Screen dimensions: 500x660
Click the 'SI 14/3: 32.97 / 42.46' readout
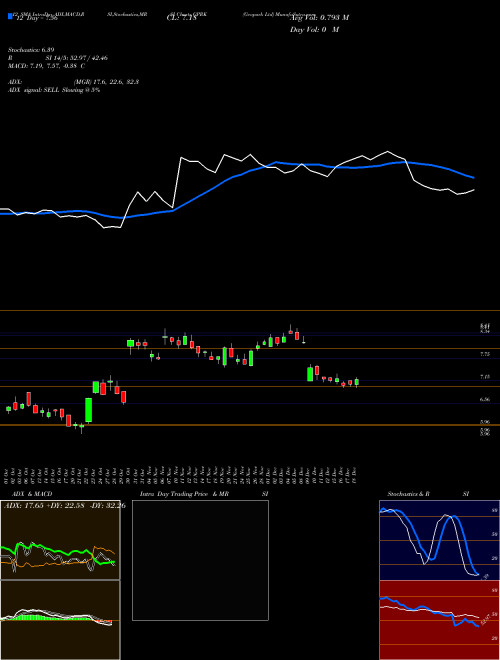click(x=77, y=58)
